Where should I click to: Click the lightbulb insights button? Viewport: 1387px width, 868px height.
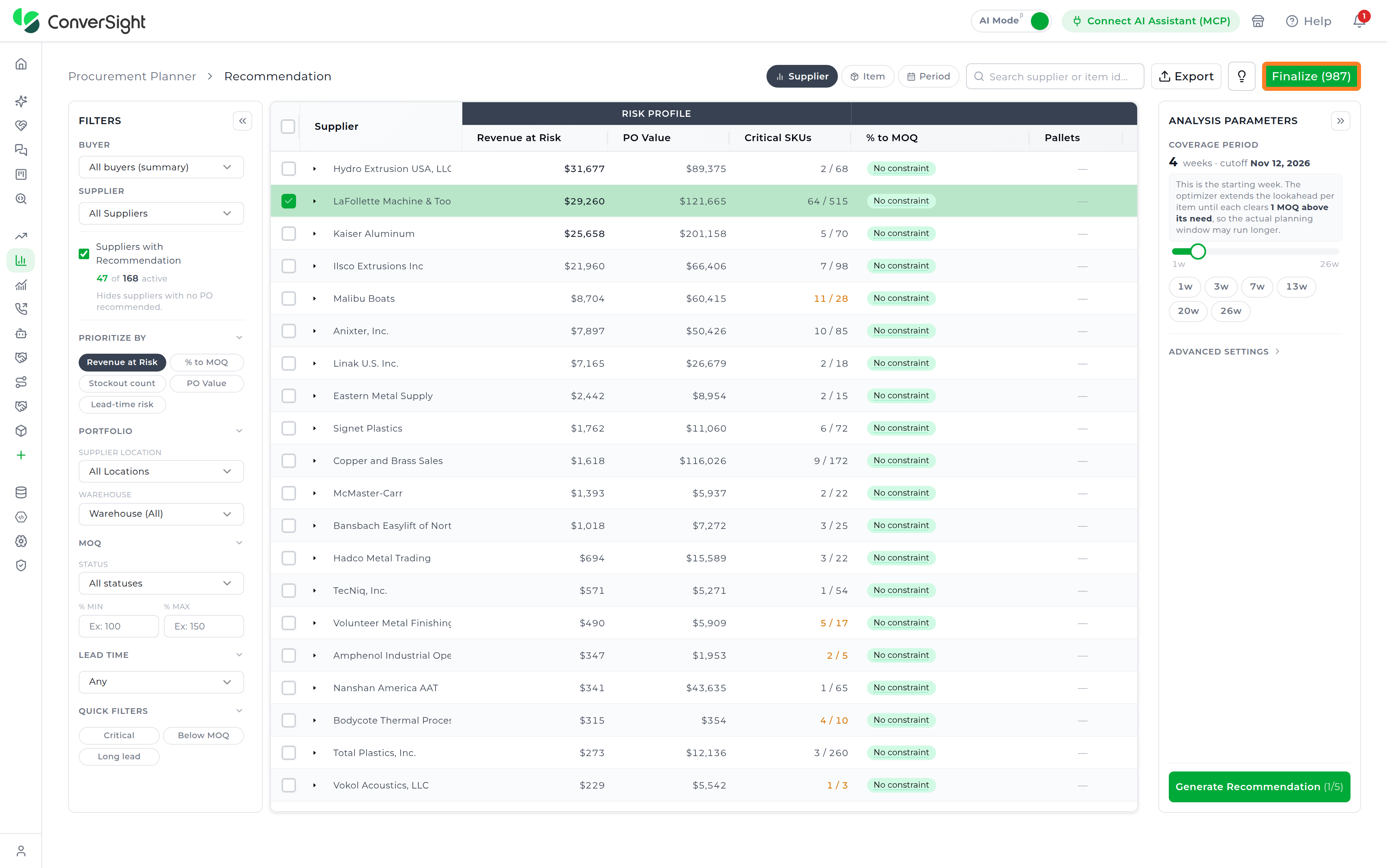1241,76
